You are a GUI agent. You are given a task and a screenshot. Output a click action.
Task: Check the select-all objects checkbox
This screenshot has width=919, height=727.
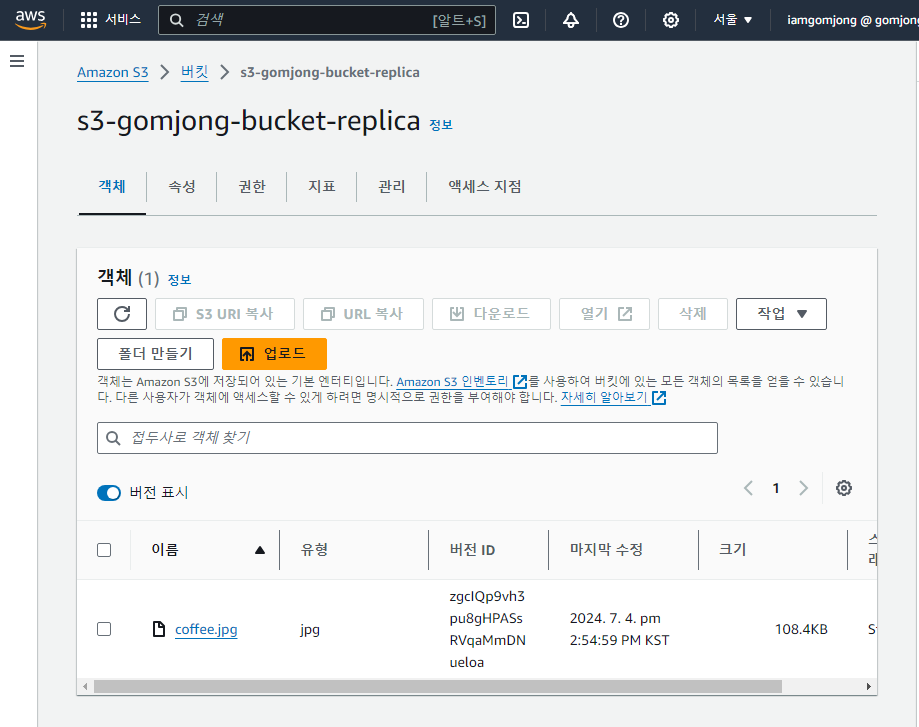104,550
